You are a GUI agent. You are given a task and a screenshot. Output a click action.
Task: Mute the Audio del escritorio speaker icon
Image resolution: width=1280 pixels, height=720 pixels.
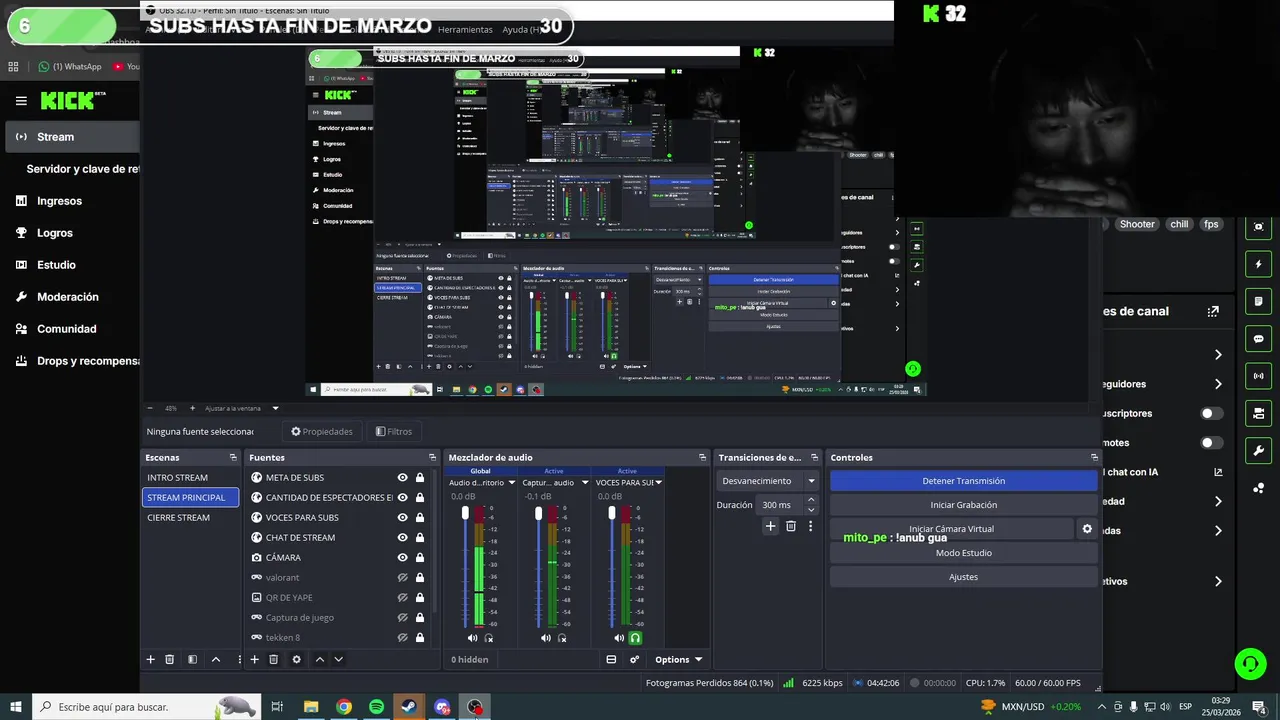click(472, 638)
